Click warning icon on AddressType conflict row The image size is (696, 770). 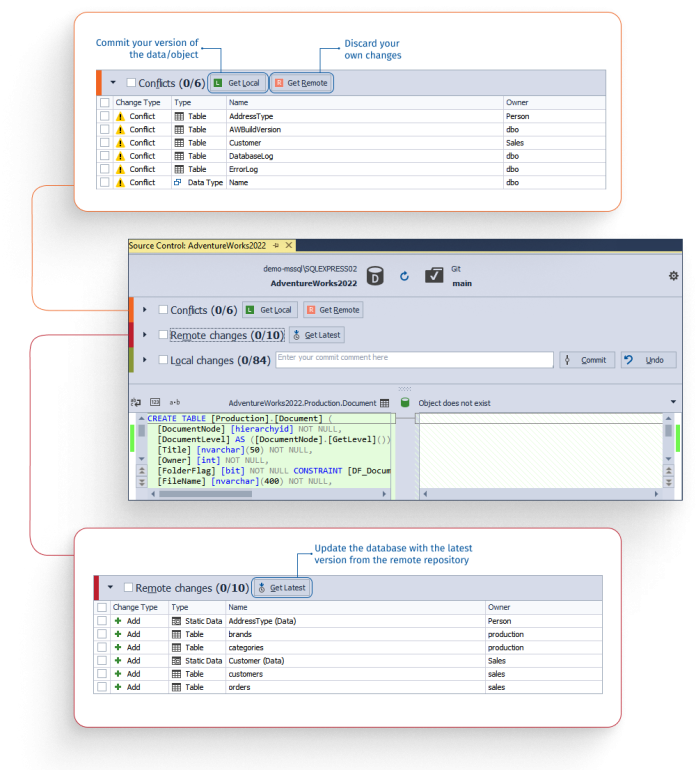coord(120,116)
